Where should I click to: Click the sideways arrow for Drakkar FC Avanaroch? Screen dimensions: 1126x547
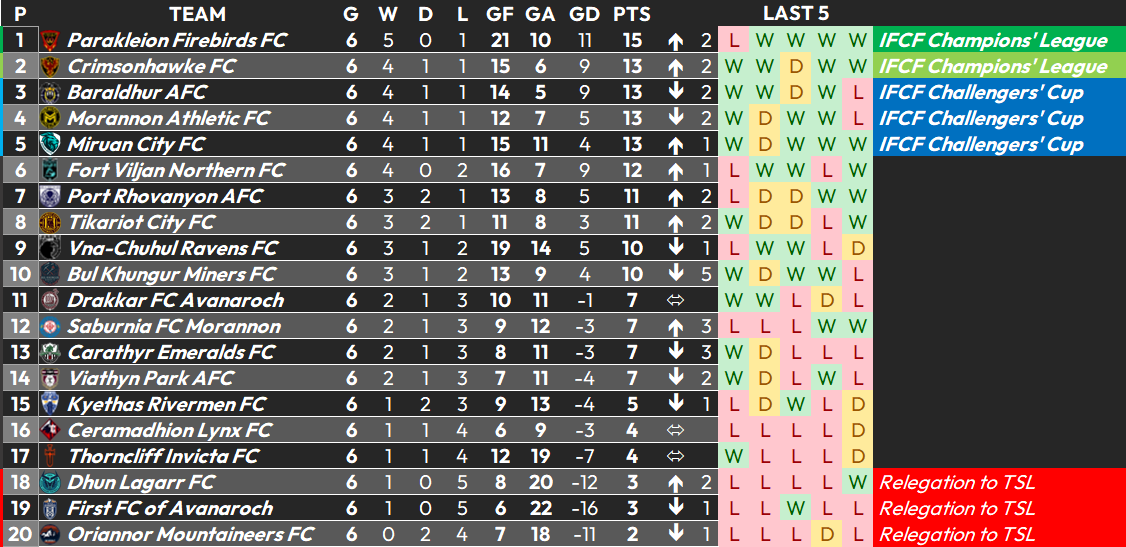[x=675, y=300]
